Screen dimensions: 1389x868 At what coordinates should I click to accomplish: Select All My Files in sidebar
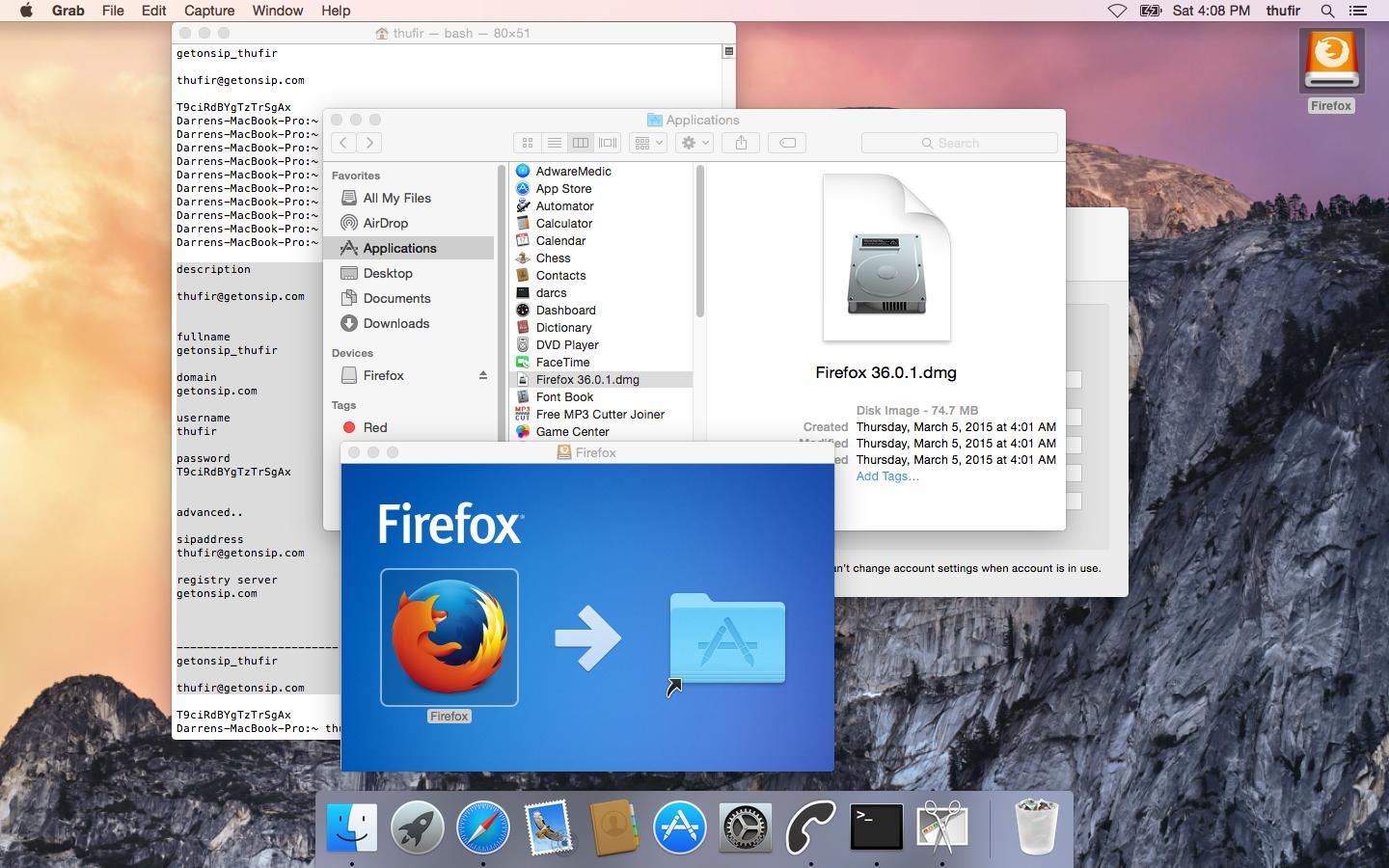point(396,198)
